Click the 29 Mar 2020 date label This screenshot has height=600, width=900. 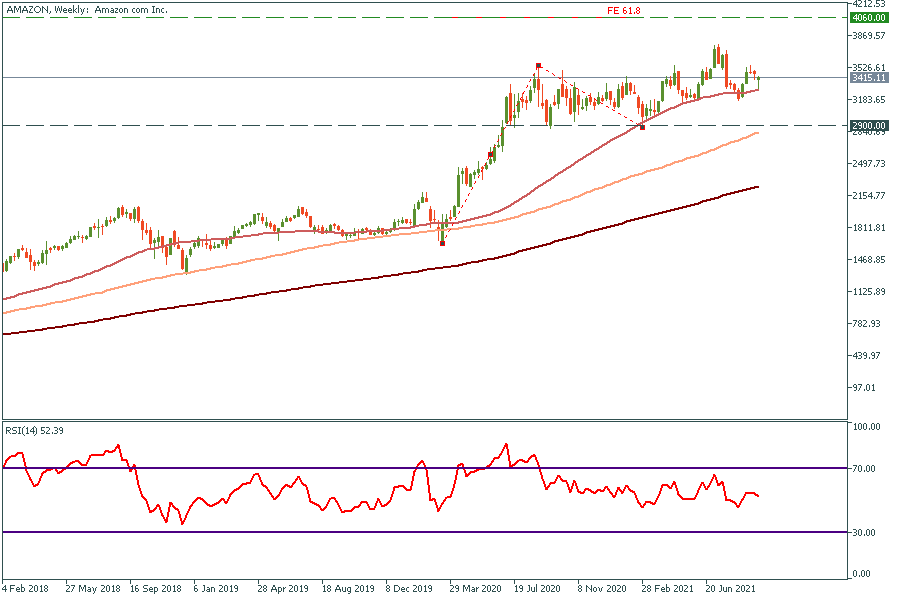click(x=475, y=590)
